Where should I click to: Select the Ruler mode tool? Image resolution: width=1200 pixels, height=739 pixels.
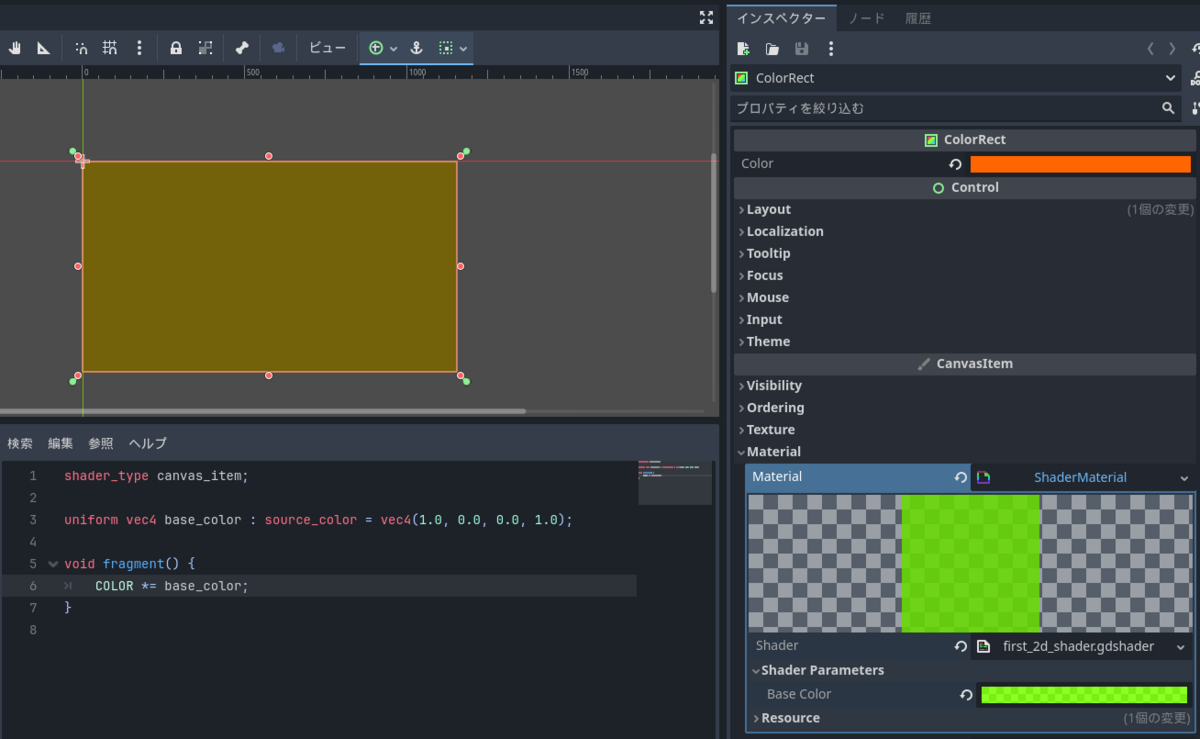[x=44, y=46]
